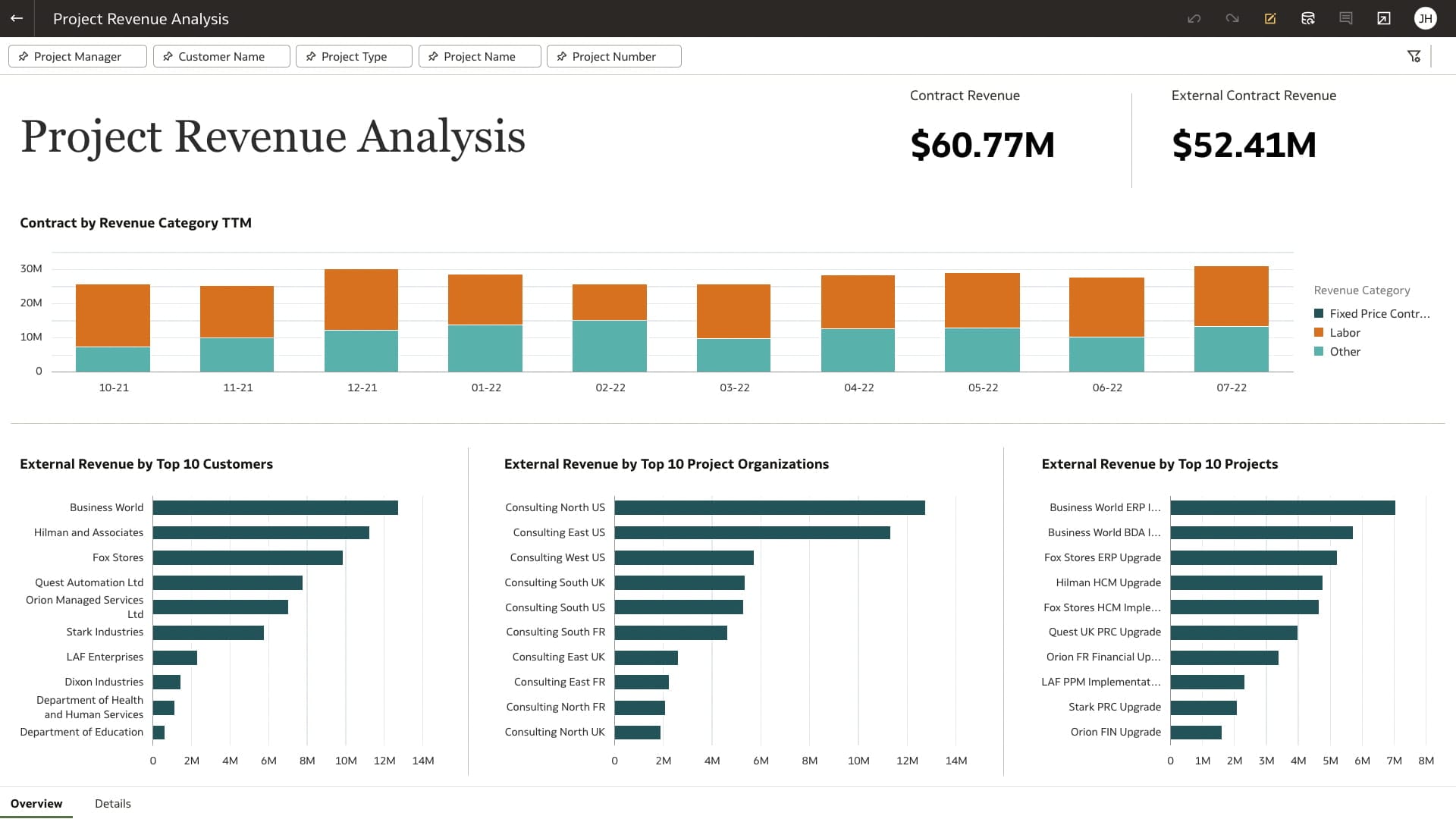Switch to the Details tab
Viewport: 1456px width, 819px height.
click(x=112, y=803)
